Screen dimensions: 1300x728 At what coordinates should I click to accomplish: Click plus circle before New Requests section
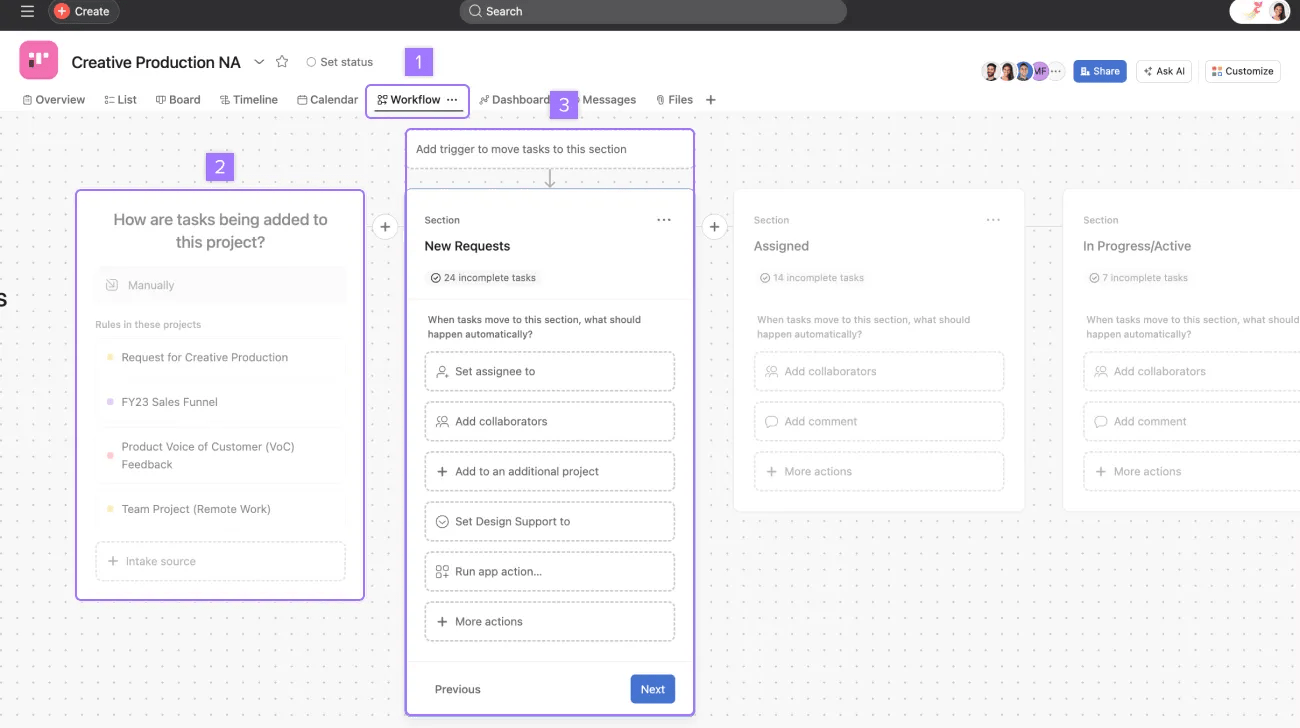tap(385, 227)
